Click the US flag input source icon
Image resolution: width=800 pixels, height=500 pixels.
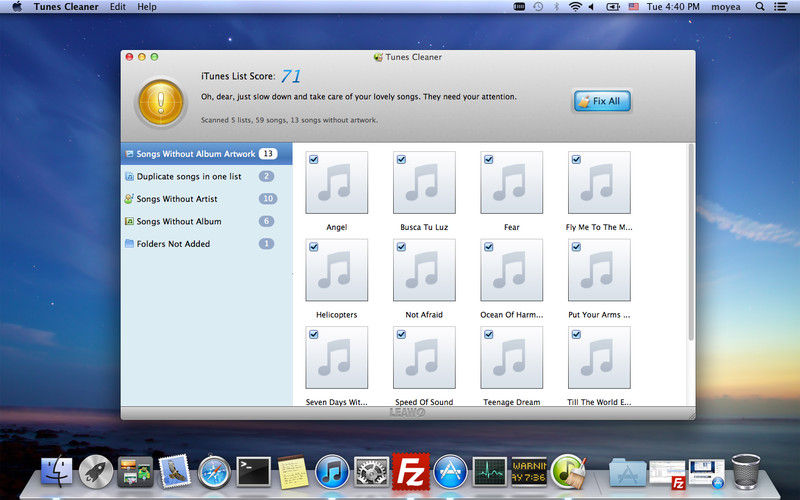point(634,7)
